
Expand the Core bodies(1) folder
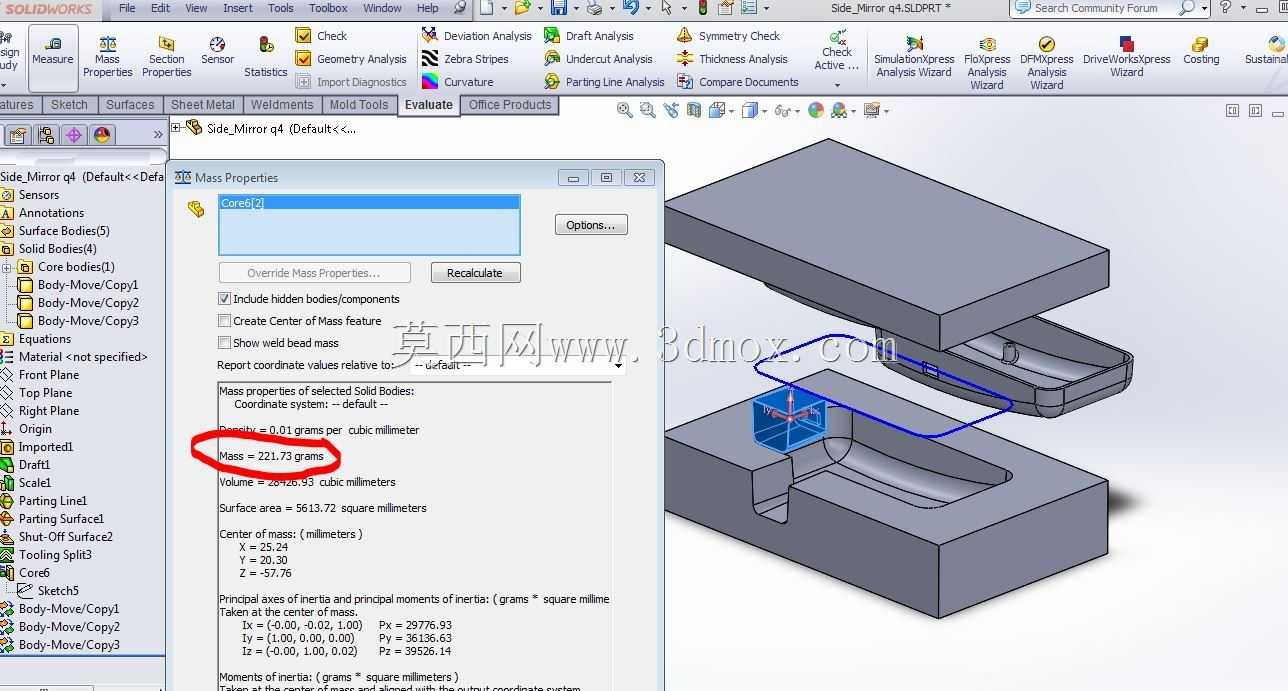6,267
